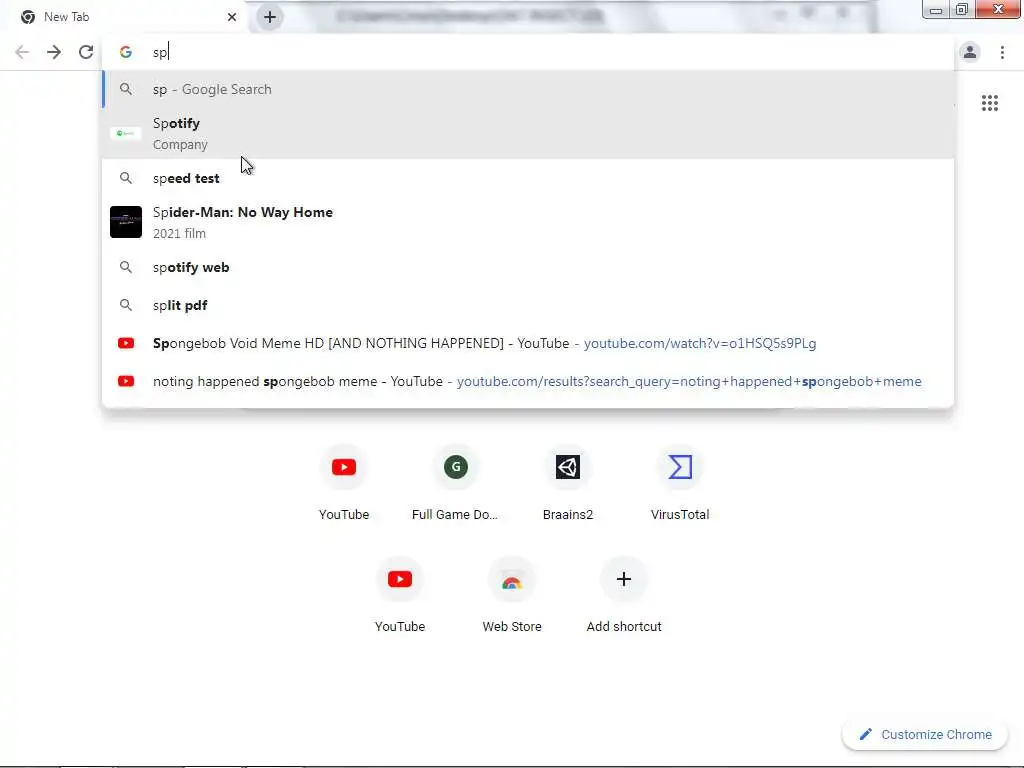Click the search icon beside speed test

125,178
